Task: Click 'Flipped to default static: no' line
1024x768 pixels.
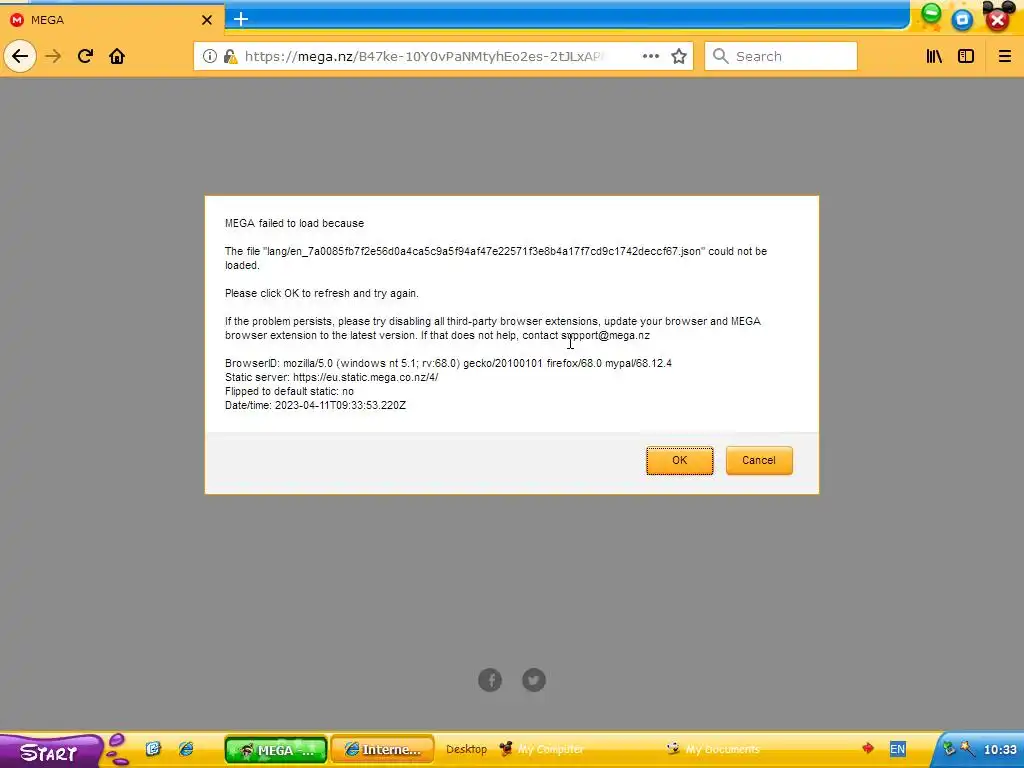Action: click(x=289, y=392)
